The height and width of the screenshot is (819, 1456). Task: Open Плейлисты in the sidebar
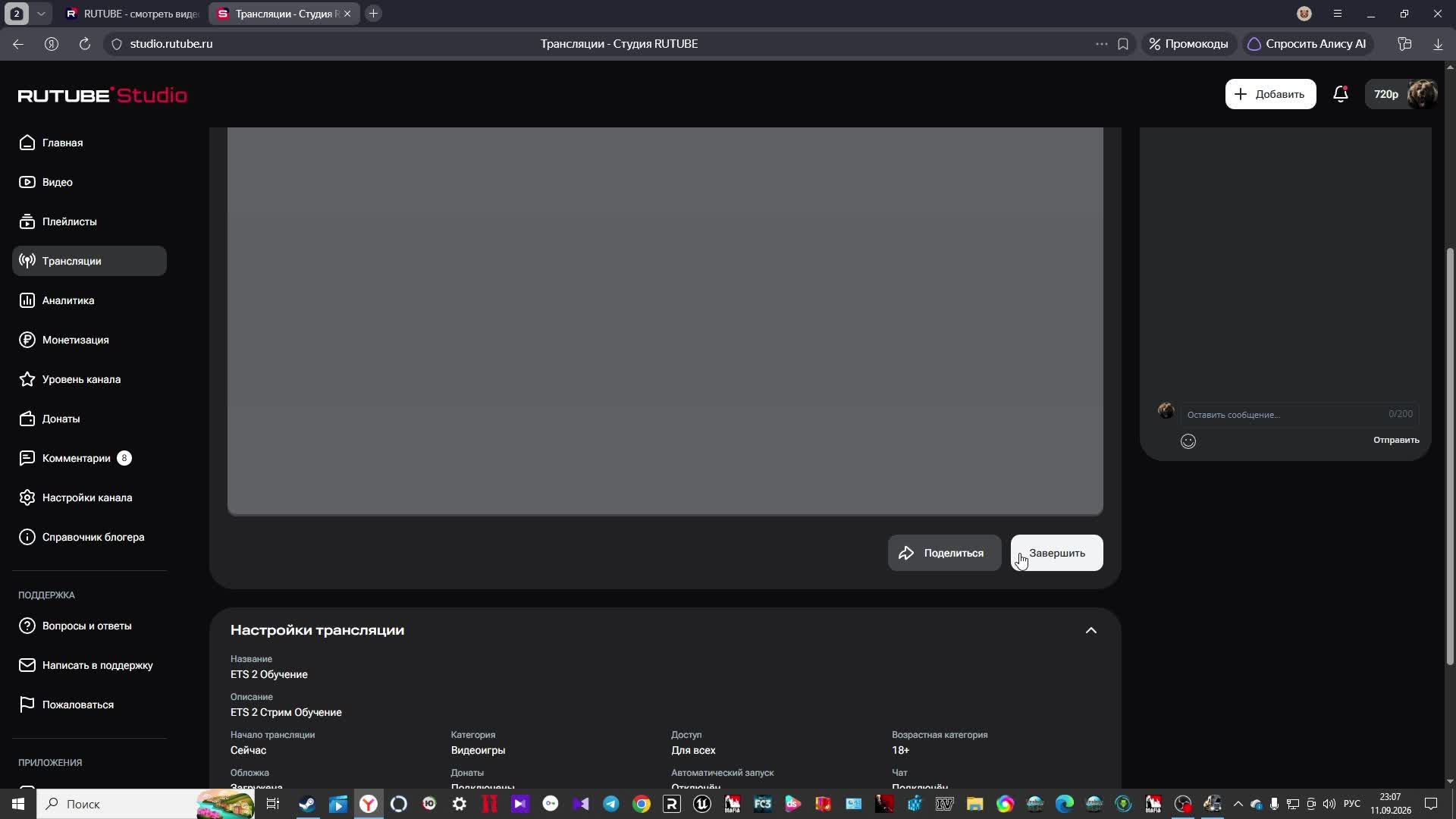pyautogui.click(x=89, y=221)
